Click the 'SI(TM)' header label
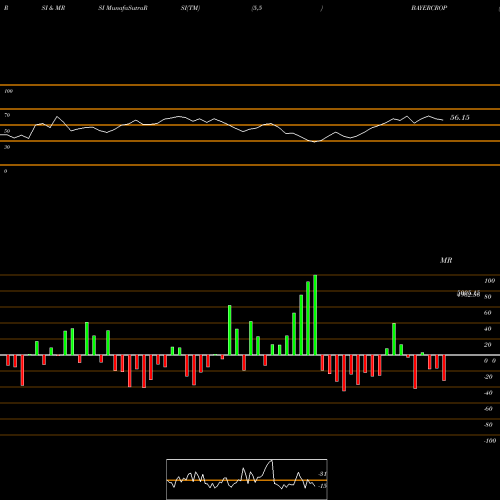 pyautogui.click(x=190, y=8)
